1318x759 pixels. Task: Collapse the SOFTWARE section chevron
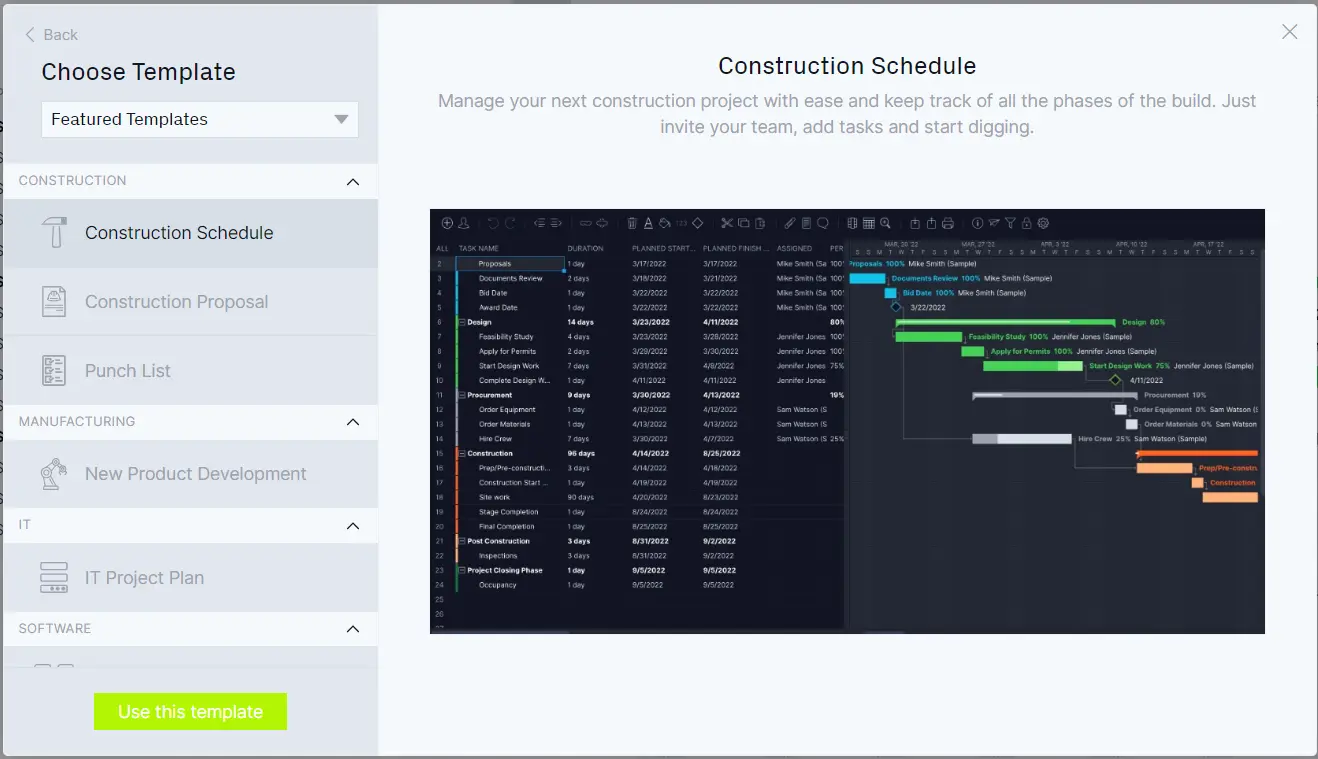tap(353, 629)
